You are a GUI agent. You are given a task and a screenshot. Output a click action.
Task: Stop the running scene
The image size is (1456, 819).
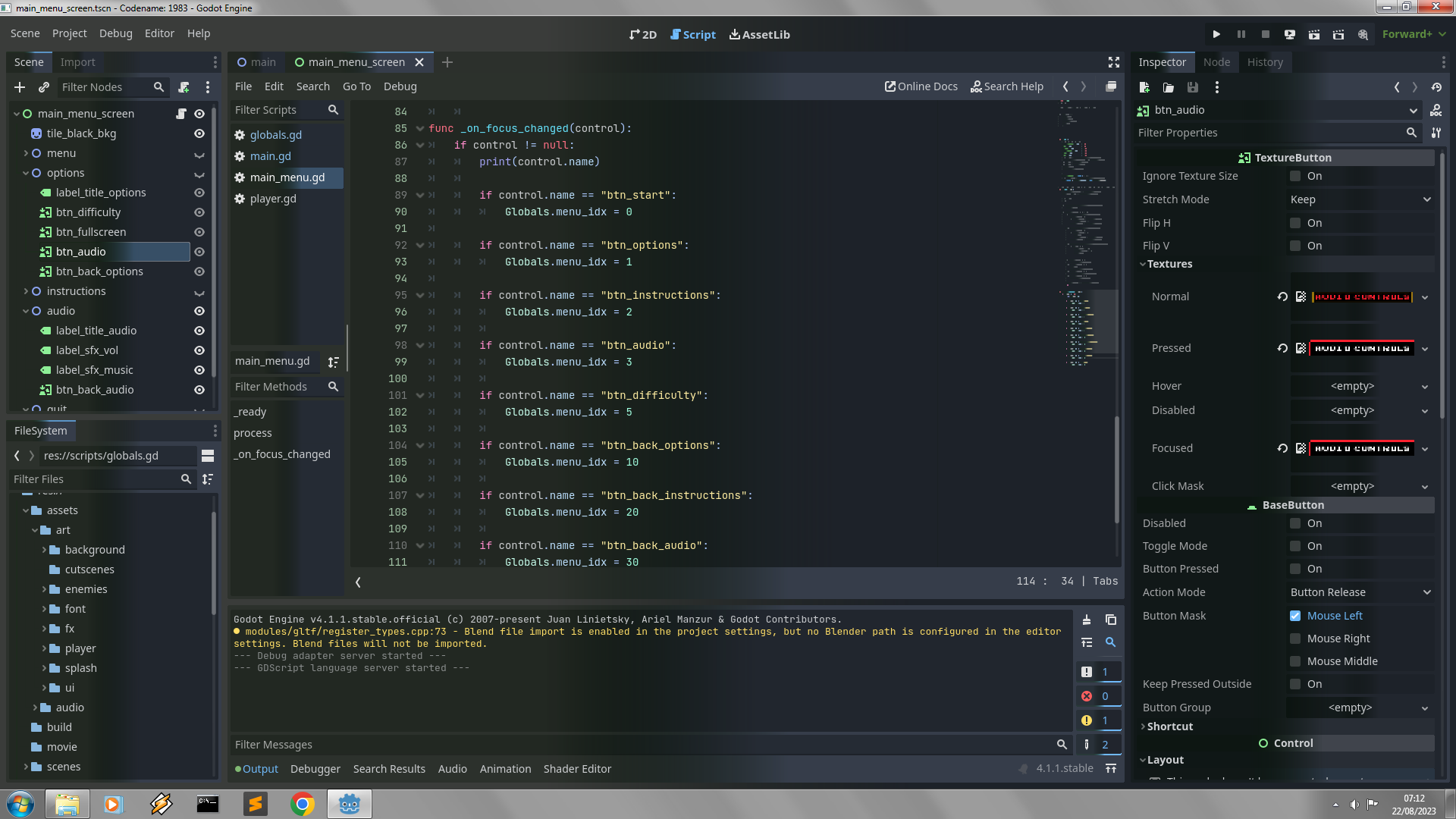click(x=1266, y=34)
